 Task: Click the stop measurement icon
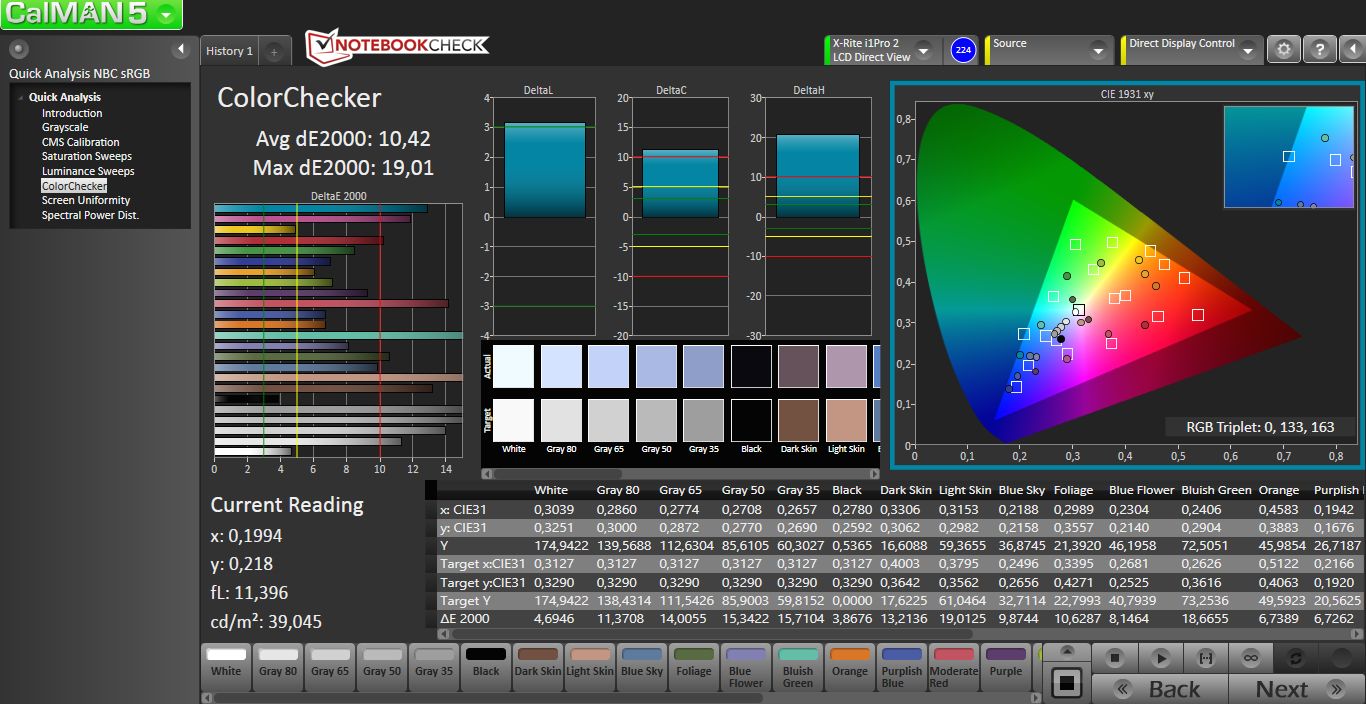pyautogui.click(x=1116, y=658)
